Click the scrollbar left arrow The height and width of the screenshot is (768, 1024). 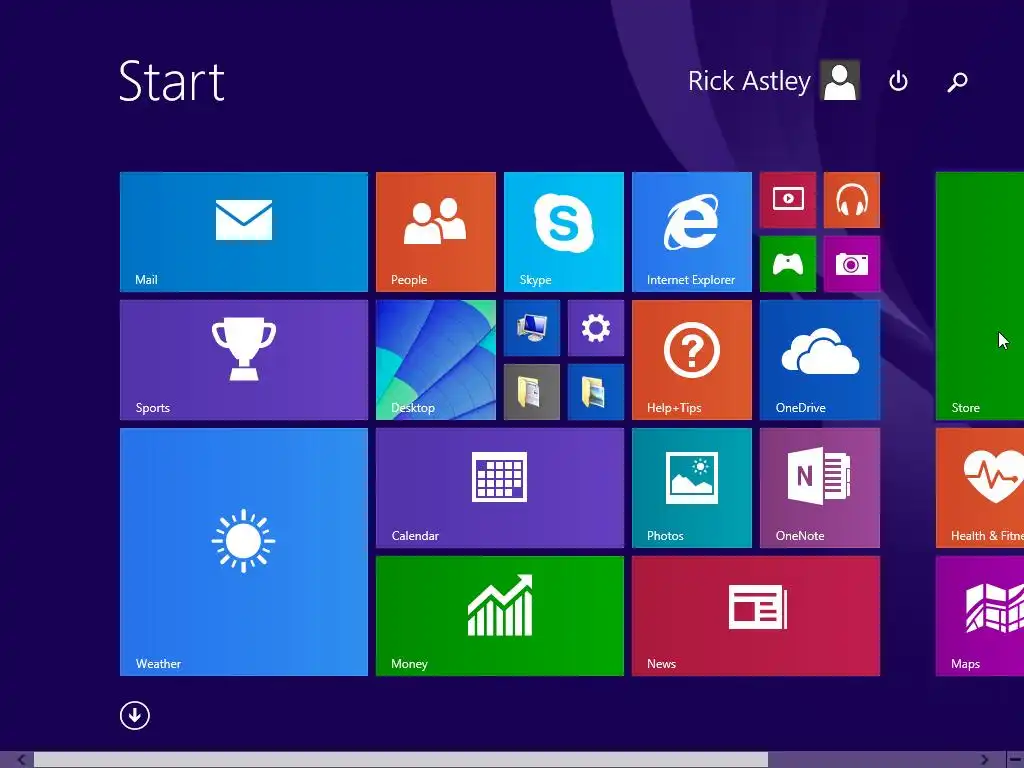[x=21, y=760]
